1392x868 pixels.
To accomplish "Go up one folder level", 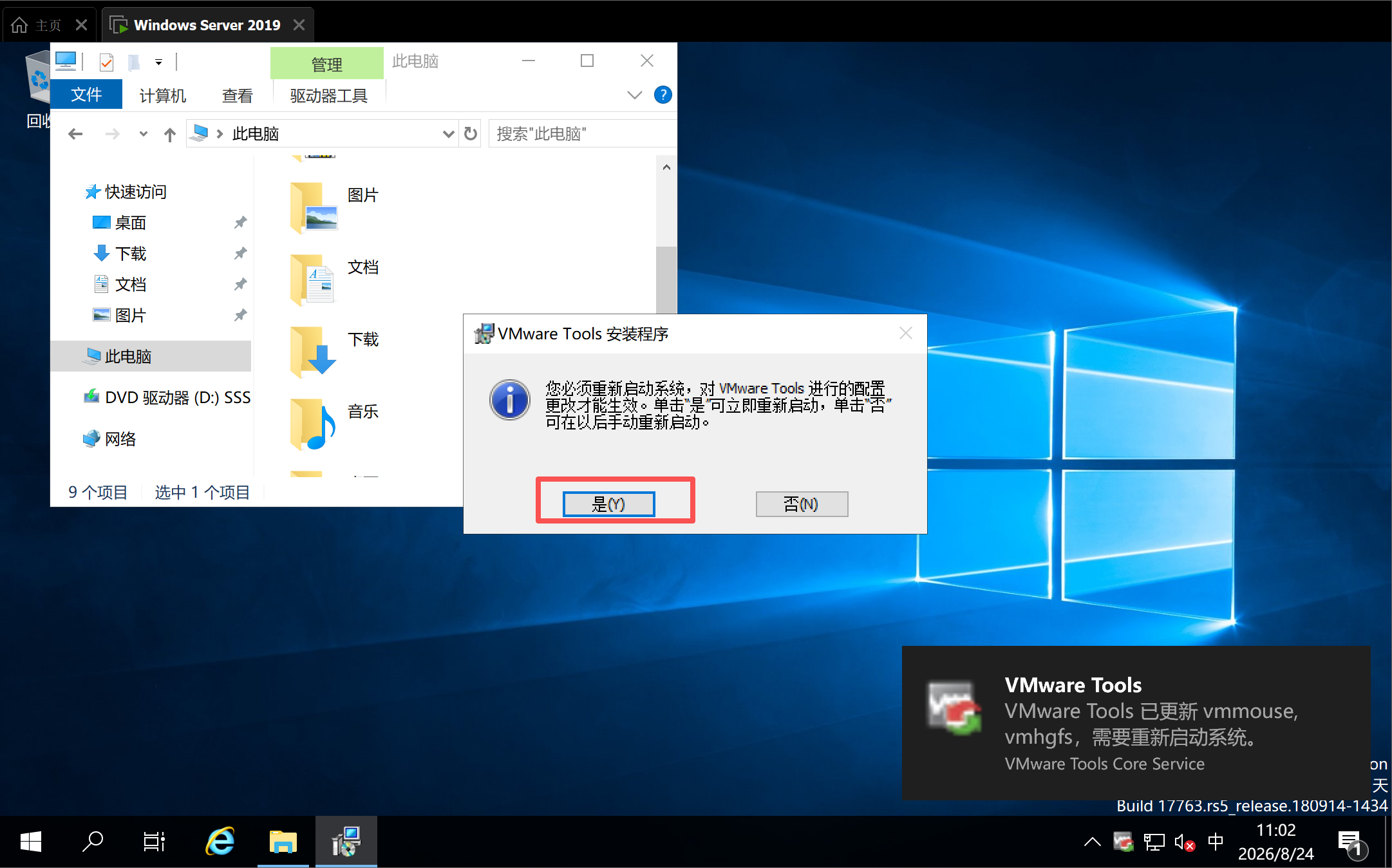I will pyautogui.click(x=169, y=134).
